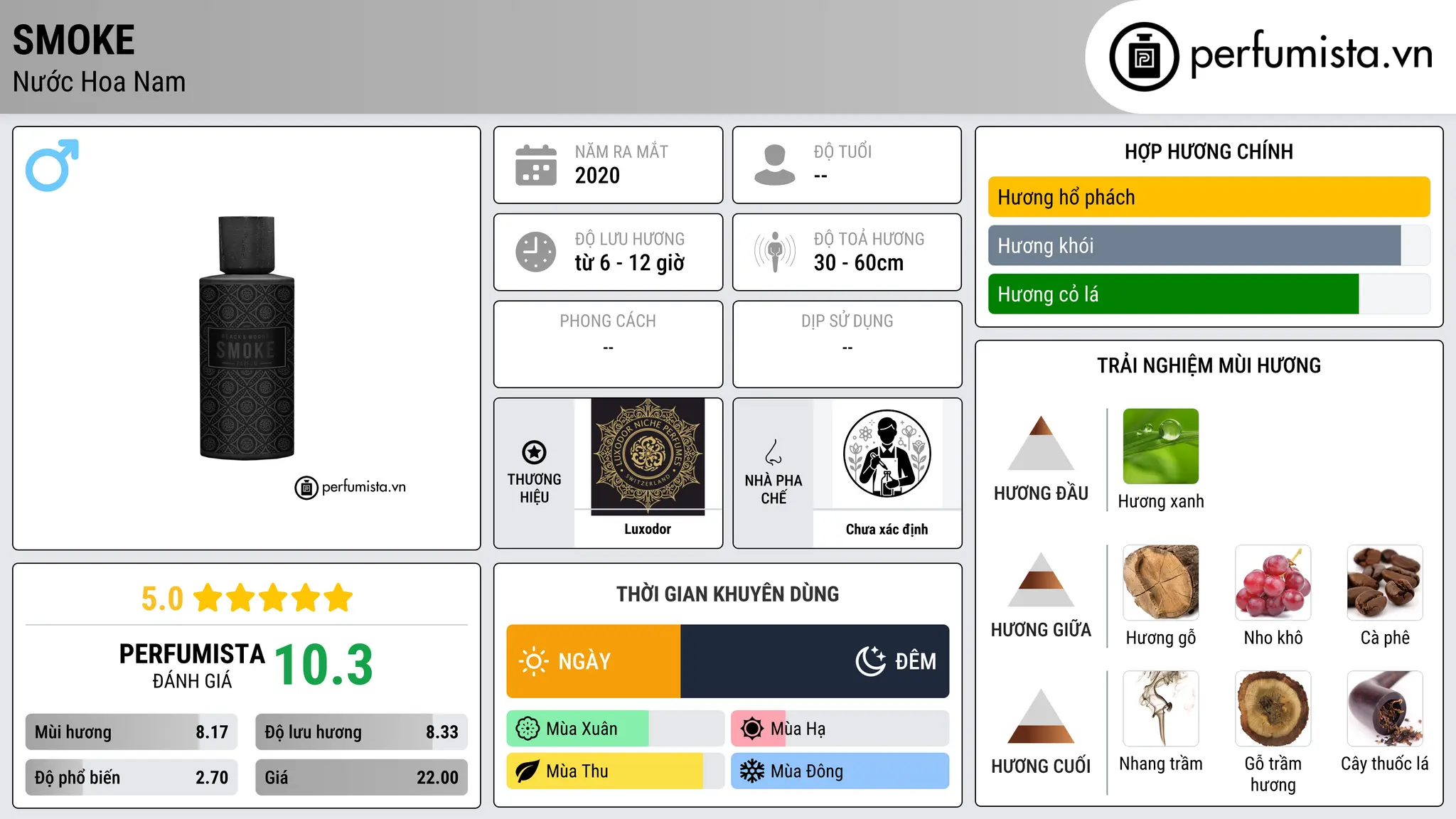
Task: Click the sillage icon beside Độ toả hương
Action: (x=775, y=252)
